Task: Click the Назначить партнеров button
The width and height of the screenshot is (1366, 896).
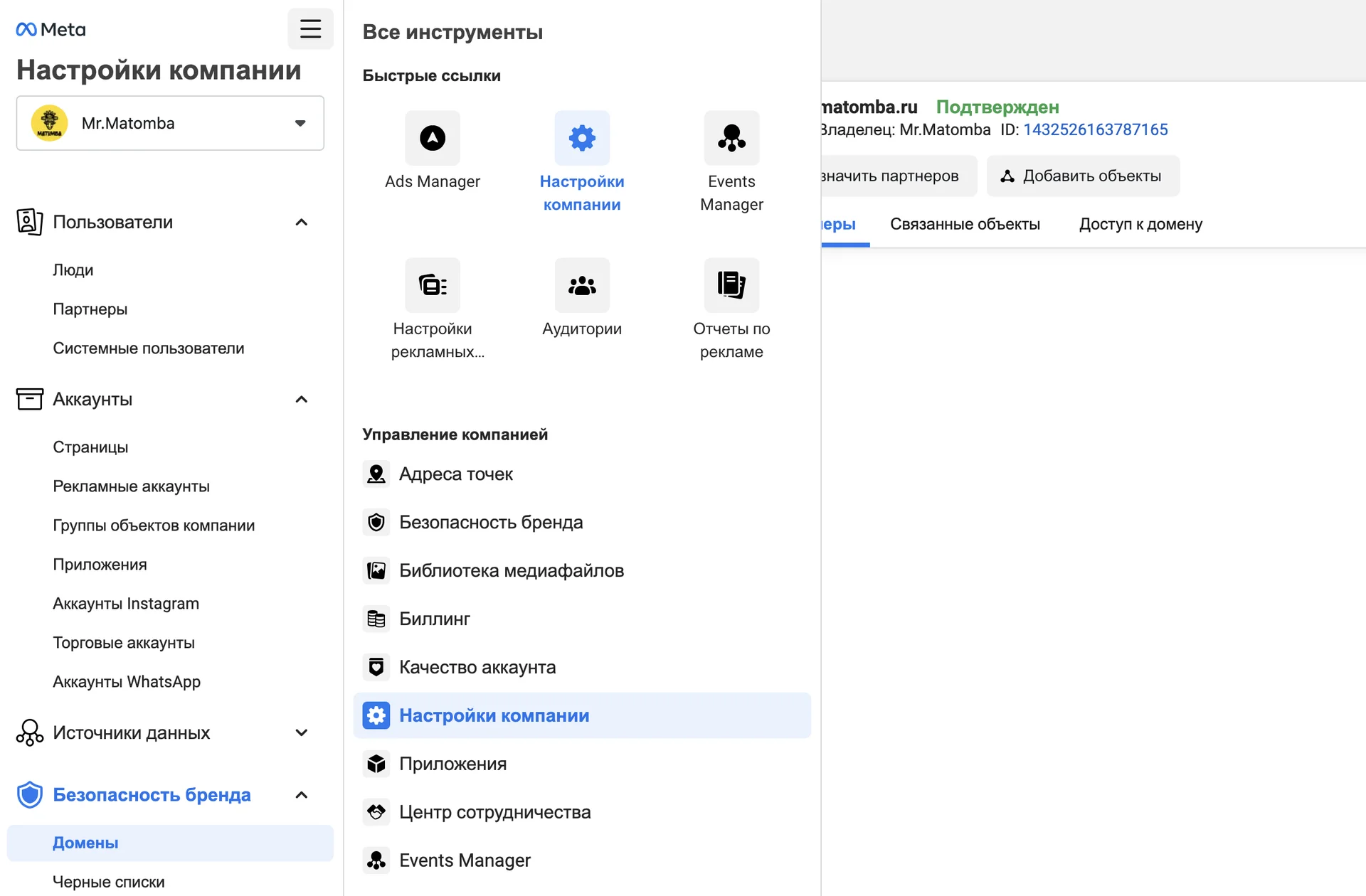Action: [899, 176]
